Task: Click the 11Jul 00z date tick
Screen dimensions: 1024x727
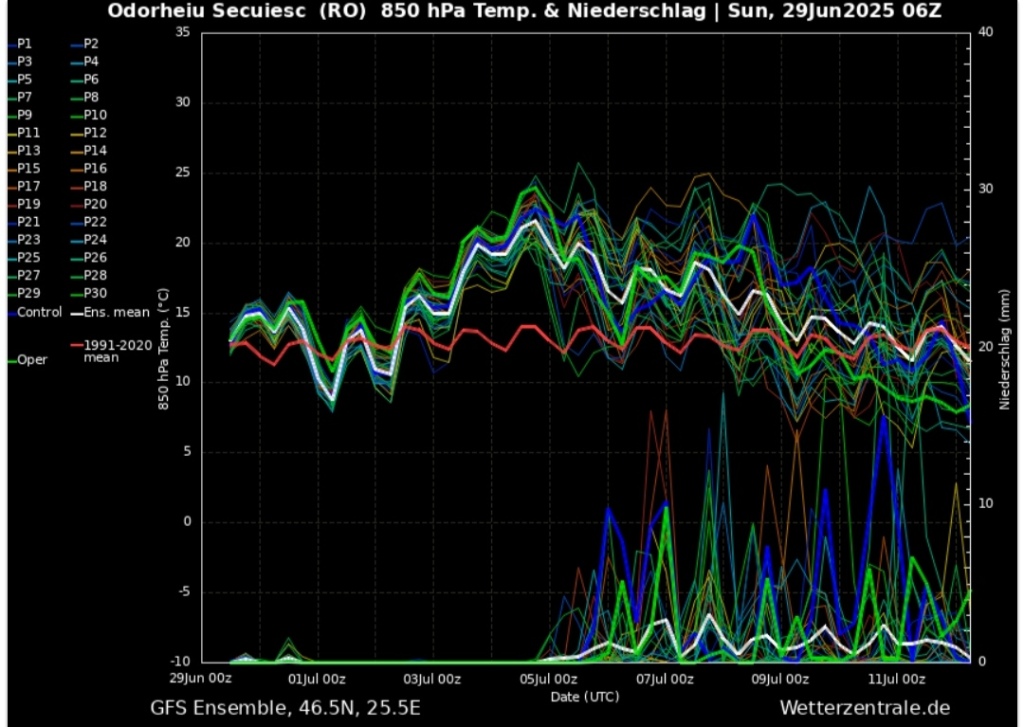Action: (x=895, y=679)
